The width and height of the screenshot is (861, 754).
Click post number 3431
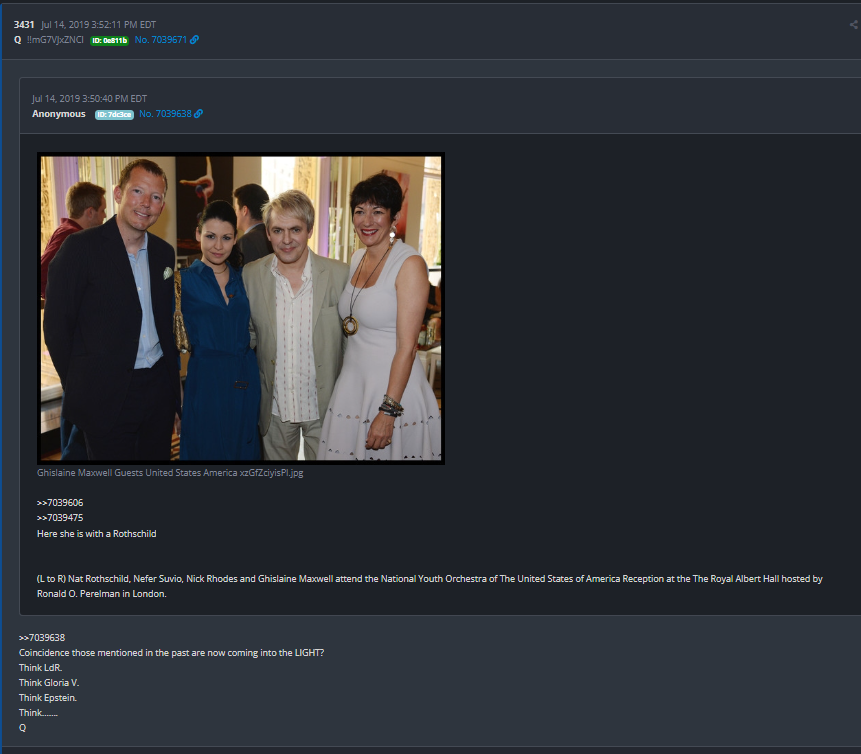pos(24,25)
